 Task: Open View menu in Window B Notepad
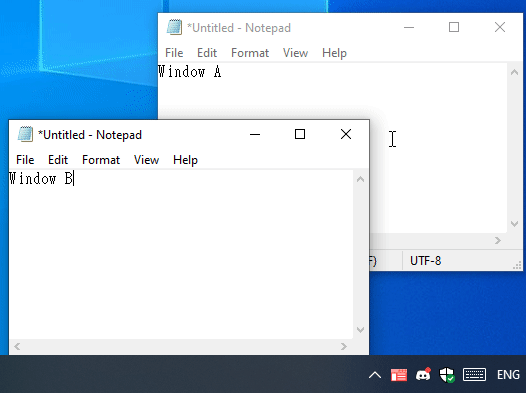point(146,160)
